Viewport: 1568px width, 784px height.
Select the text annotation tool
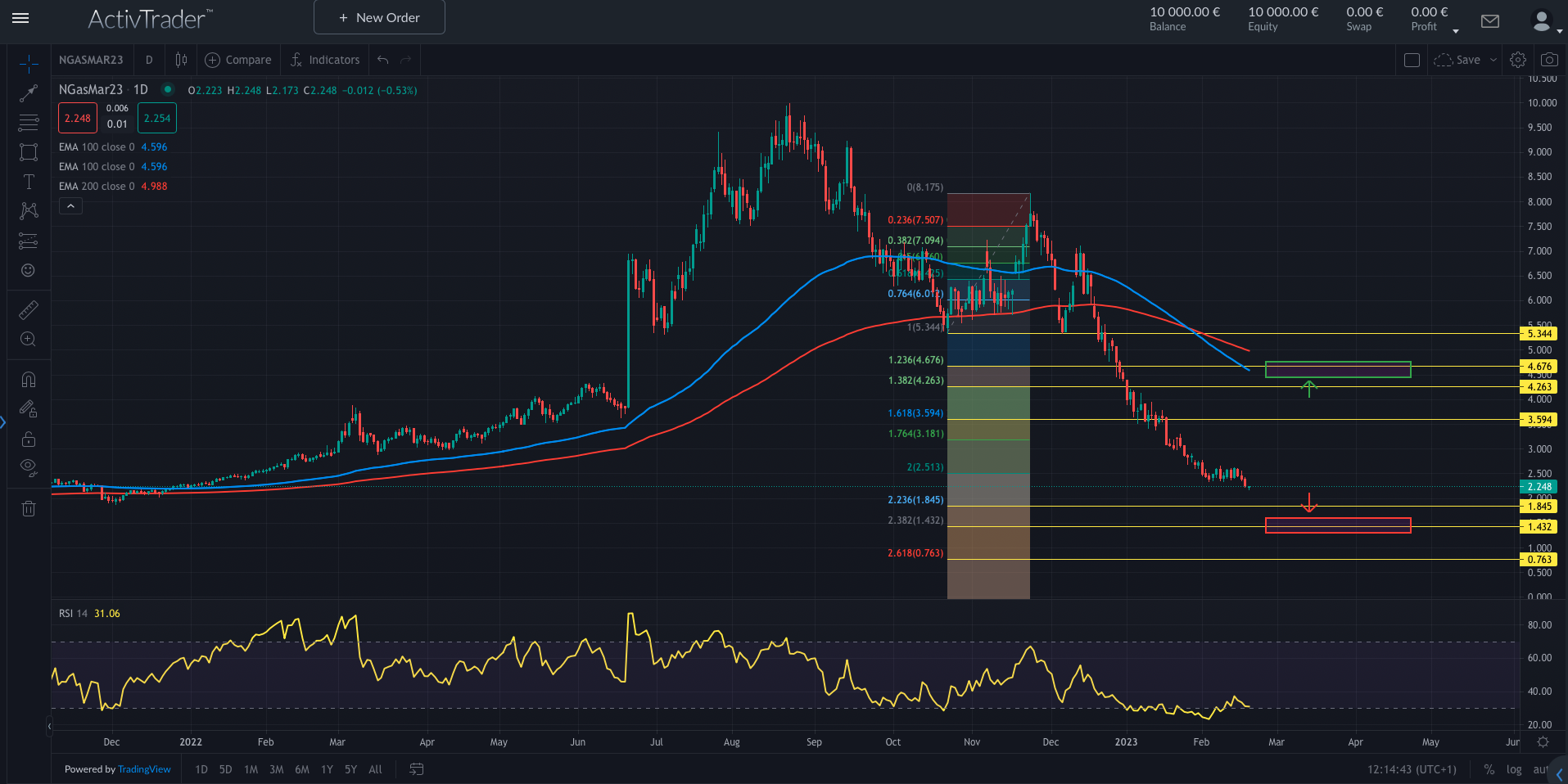[29, 182]
